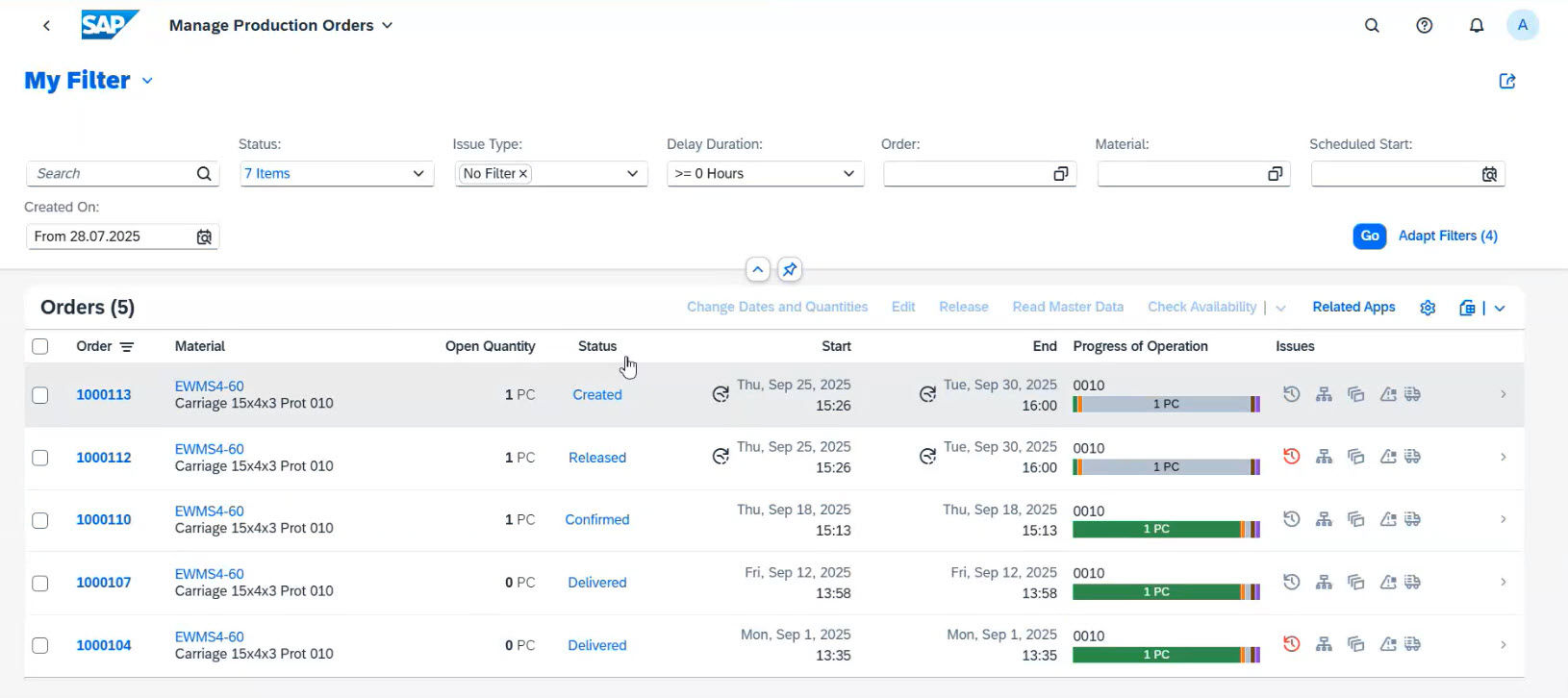The width and height of the screenshot is (1568, 698).
Task: Expand the Status filter dropdown
Action: pos(418,174)
